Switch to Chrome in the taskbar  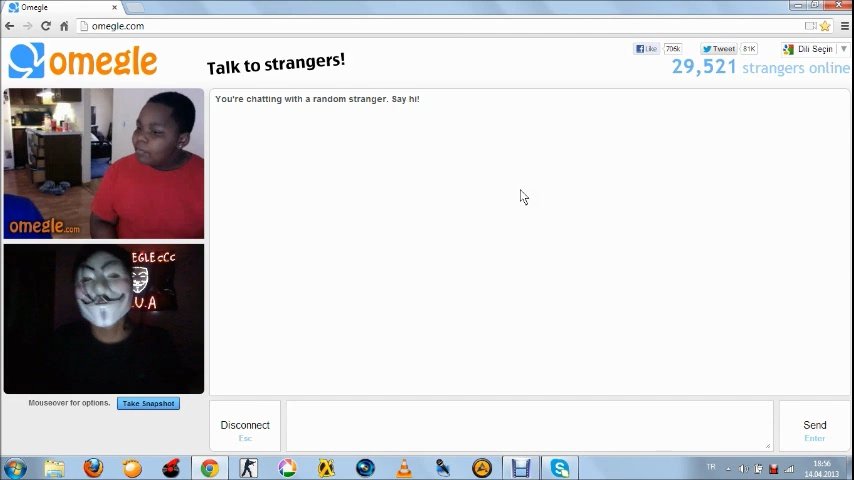(x=210, y=468)
